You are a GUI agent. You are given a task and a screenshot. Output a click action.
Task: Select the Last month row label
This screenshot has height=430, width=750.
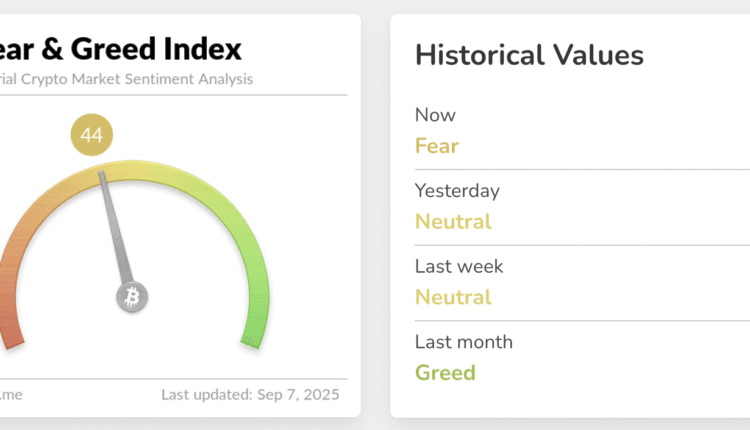click(464, 342)
